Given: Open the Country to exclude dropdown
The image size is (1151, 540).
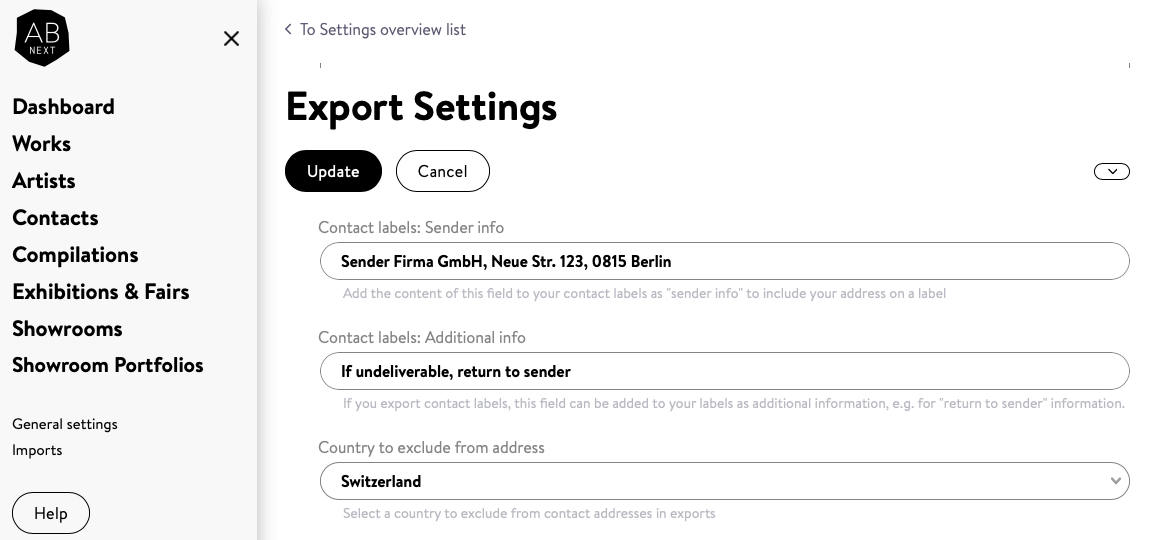Looking at the screenshot, I should pyautogui.click(x=724, y=481).
